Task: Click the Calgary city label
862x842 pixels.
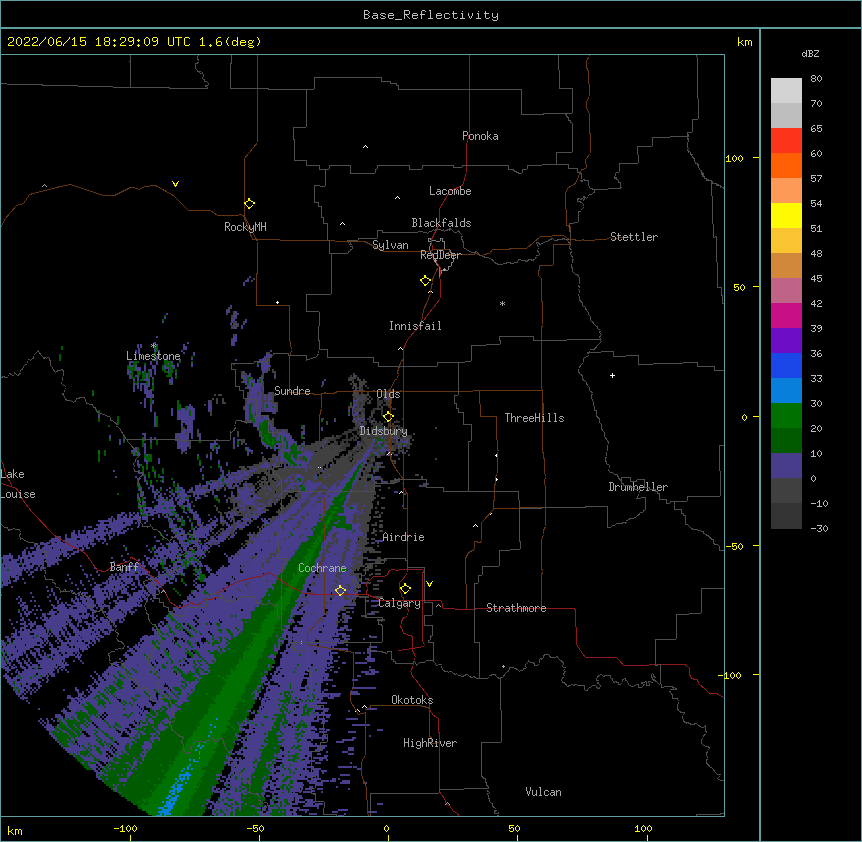Action: [399, 603]
